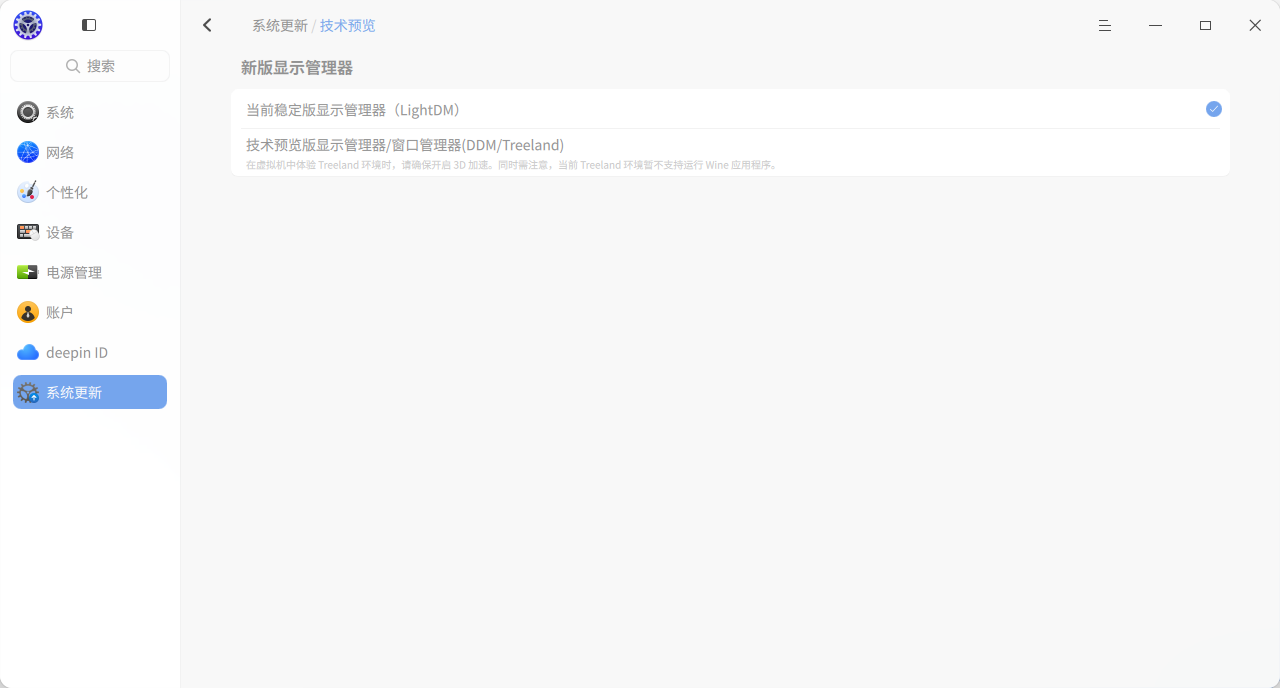Image resolution: width=1280 pixels, height=688 pixels.
Task: Click the 设备 keyboard icon
Action: click(28, 232)
